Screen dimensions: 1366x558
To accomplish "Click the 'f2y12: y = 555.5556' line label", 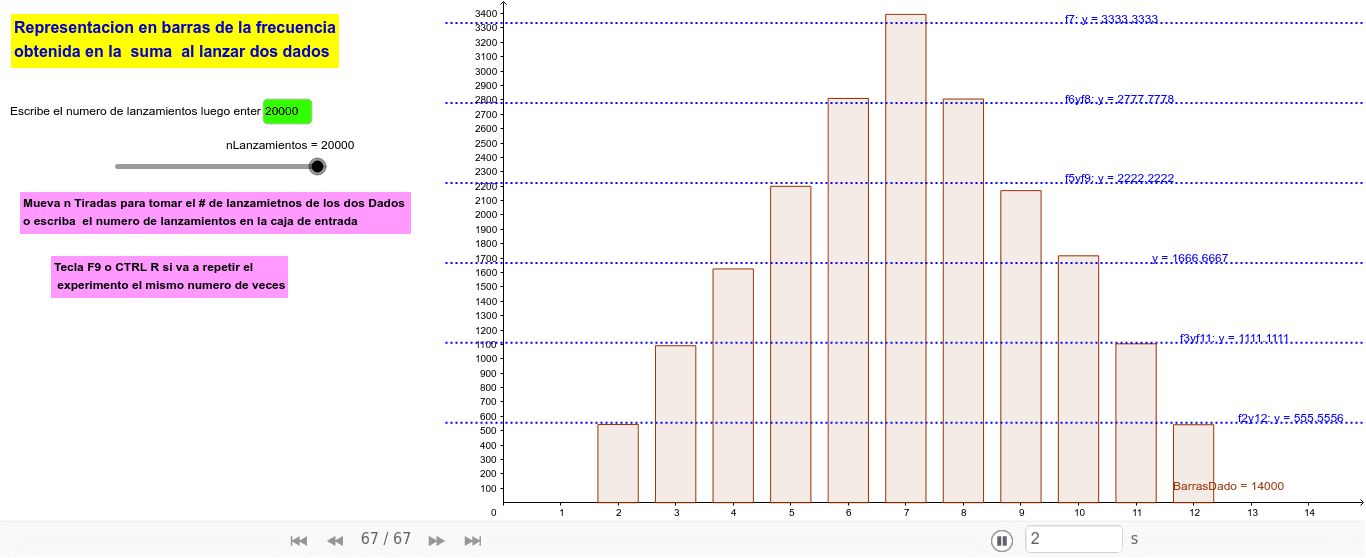I will [x=1290, y=419].
